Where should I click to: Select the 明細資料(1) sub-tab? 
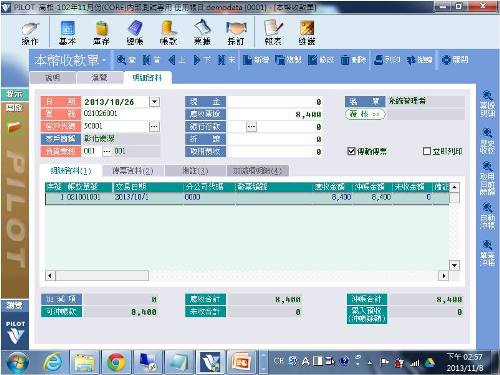click(x=71, y=171)
